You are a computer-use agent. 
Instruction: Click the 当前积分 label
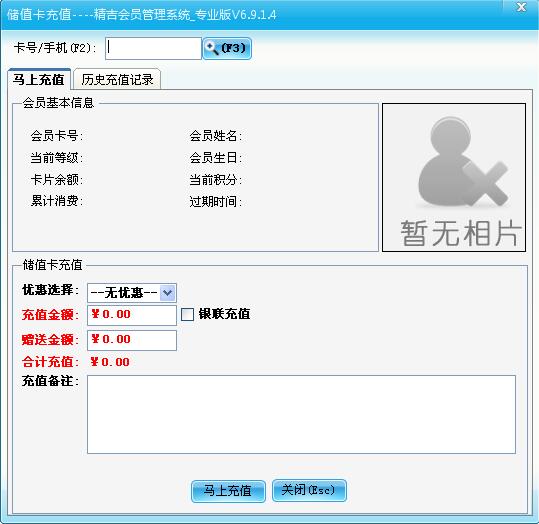coord(216,179)
